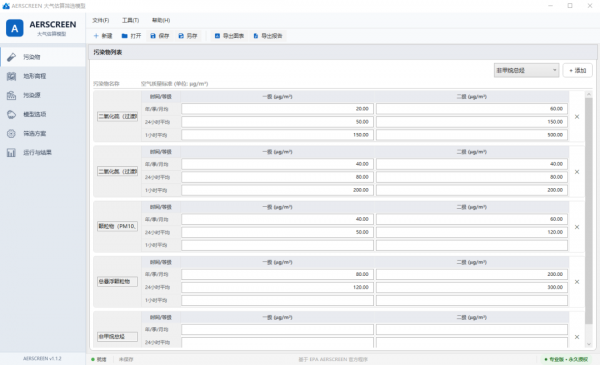The height and width of the screenshot is (365, 600).
Task: Remove the bottom 非甲烷总烃 pollutant with its X
Action: 577,337
